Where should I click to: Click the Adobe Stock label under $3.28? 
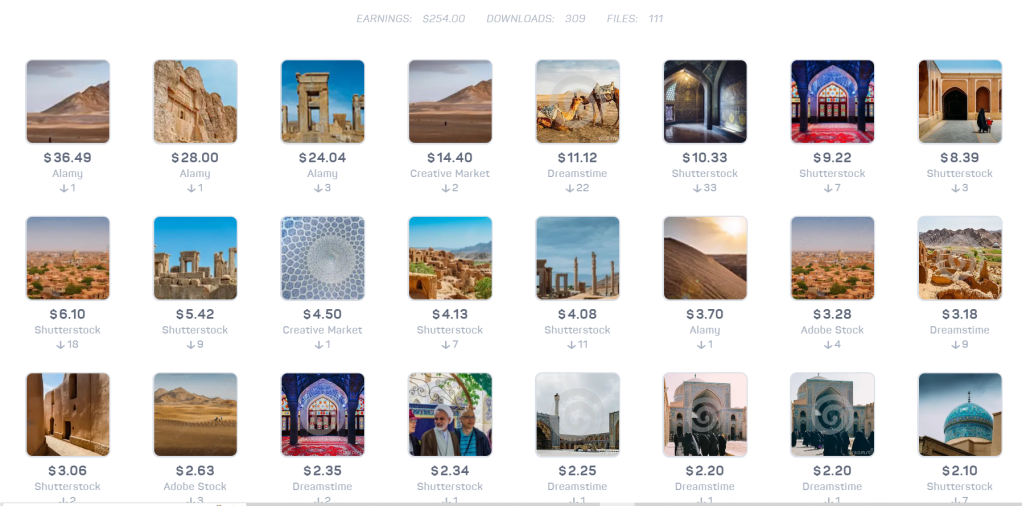pos(832,330)
